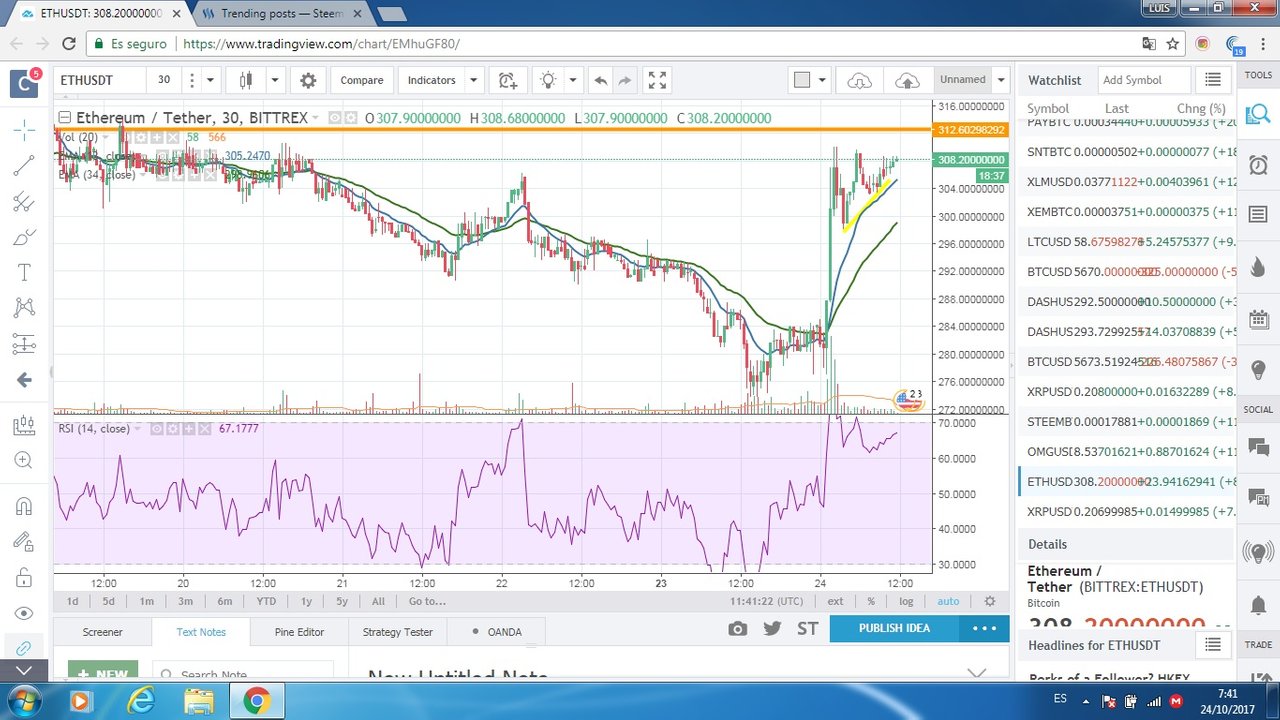The width and height of the screenshot is (1280, 720).
Task: Open the Watchlist list menu icon
Action: pos(1213,80)
